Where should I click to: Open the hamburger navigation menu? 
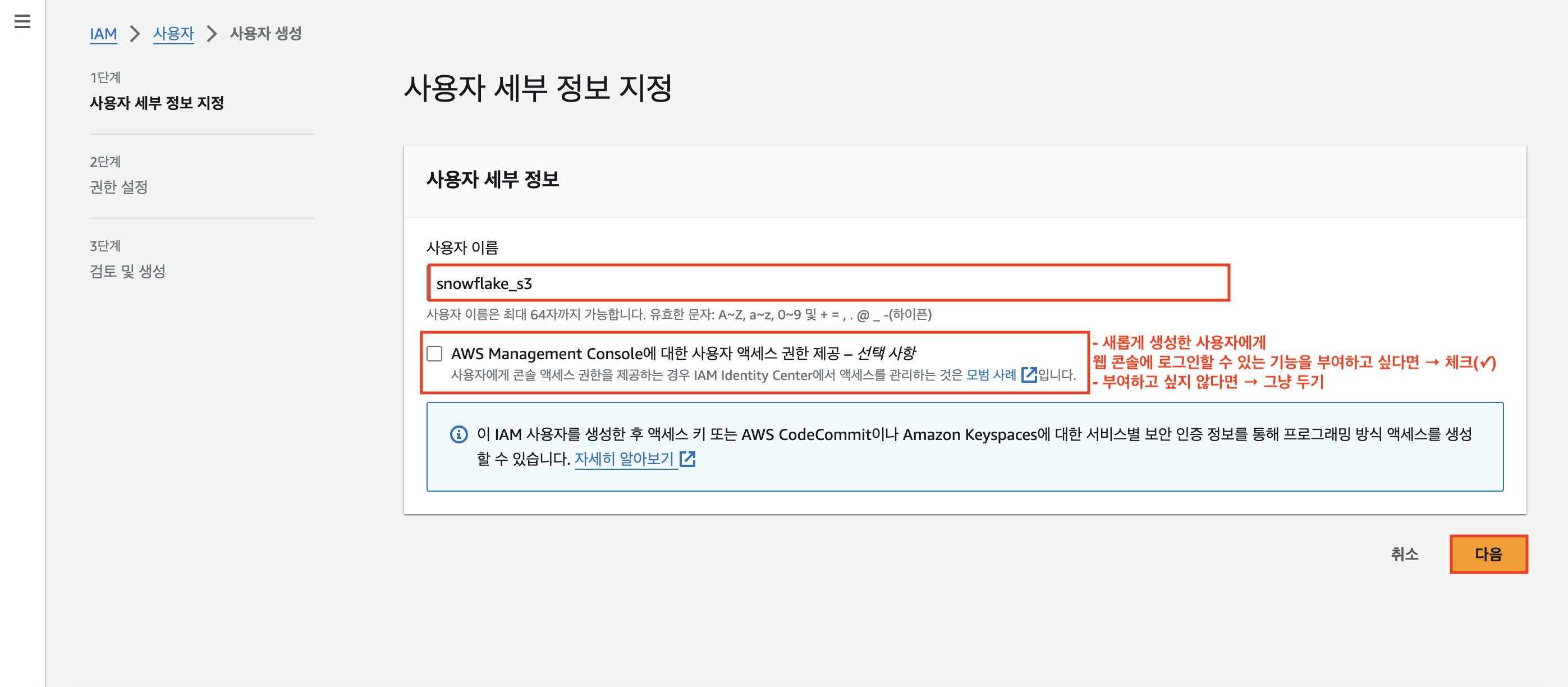[22, 22]
